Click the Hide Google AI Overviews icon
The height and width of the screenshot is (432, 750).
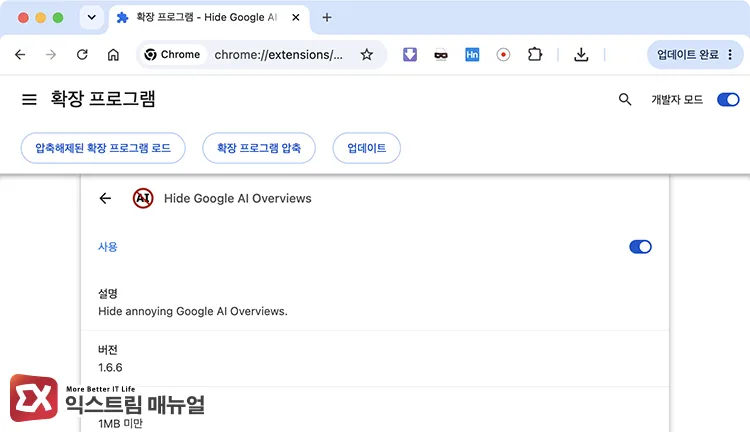pyautogui.click(x=143, y=198)
